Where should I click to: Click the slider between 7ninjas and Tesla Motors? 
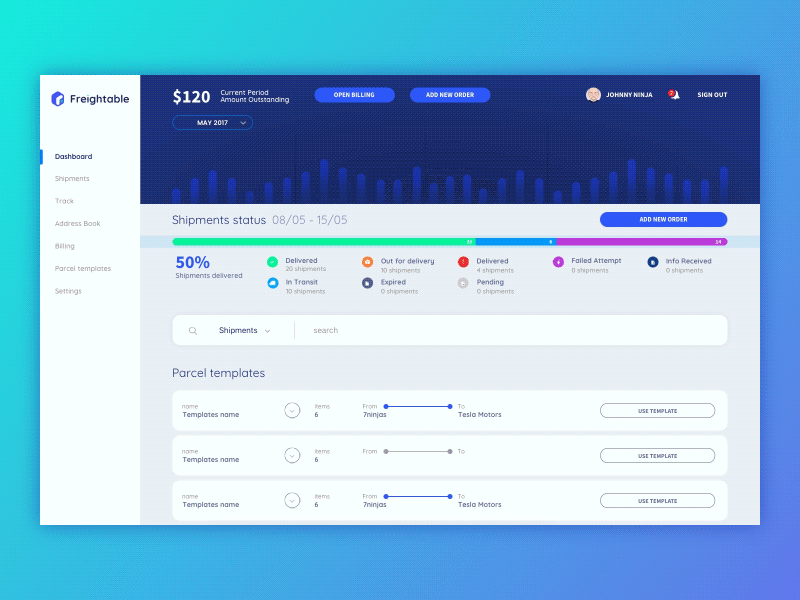[x=420, y=406]
